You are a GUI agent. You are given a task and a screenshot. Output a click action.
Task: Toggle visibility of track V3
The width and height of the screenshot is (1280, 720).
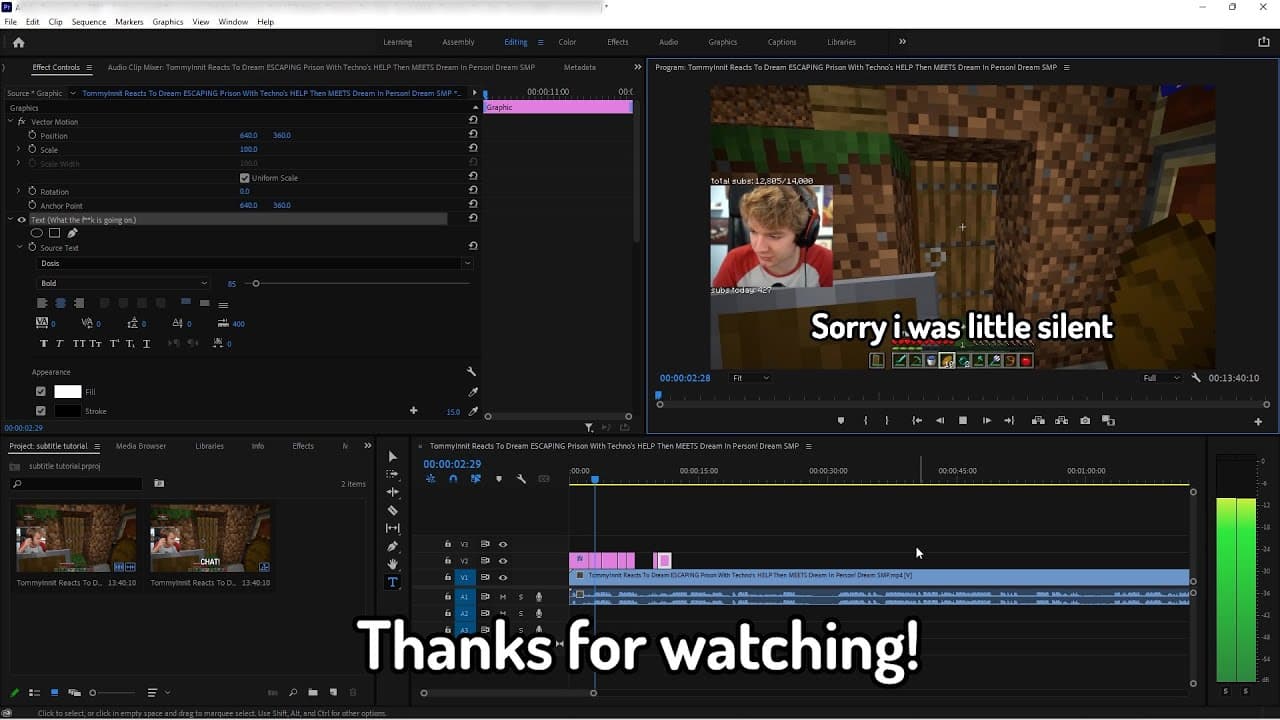coord(503,544)
